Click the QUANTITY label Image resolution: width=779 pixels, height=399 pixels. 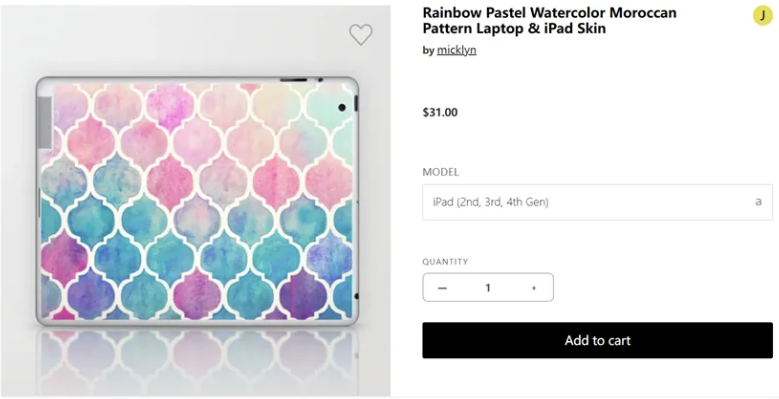pyautogui.click(x=445, y=262)
